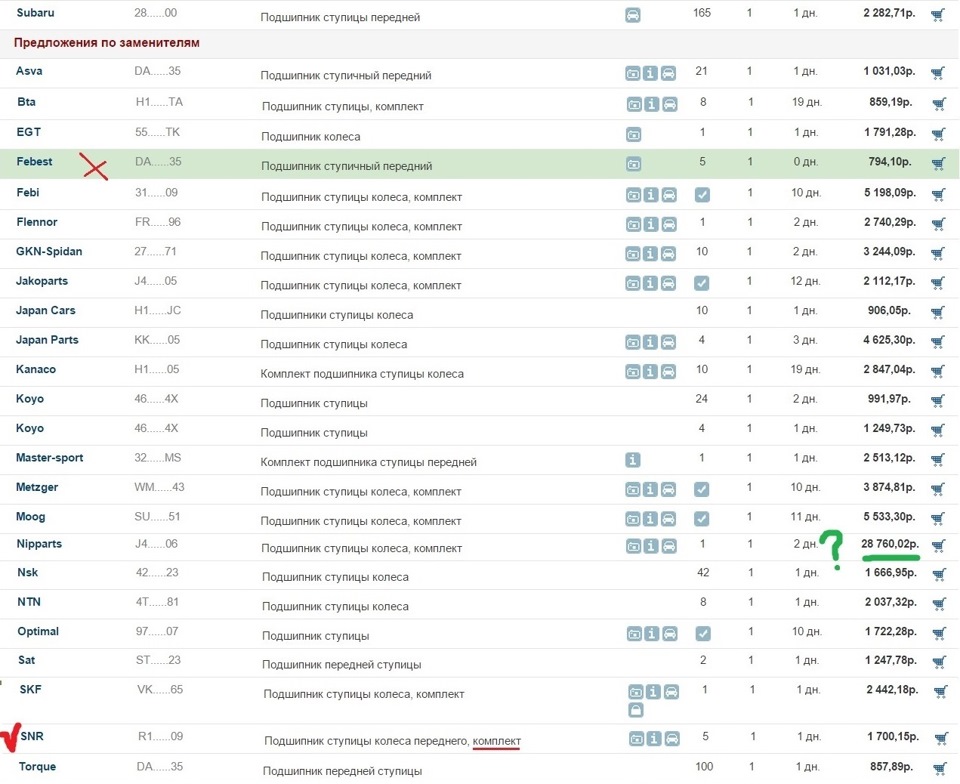The height and width of the screenshot is (784, 960).
Task: Click the icon in Subaru row
Action: click(633, 15)
